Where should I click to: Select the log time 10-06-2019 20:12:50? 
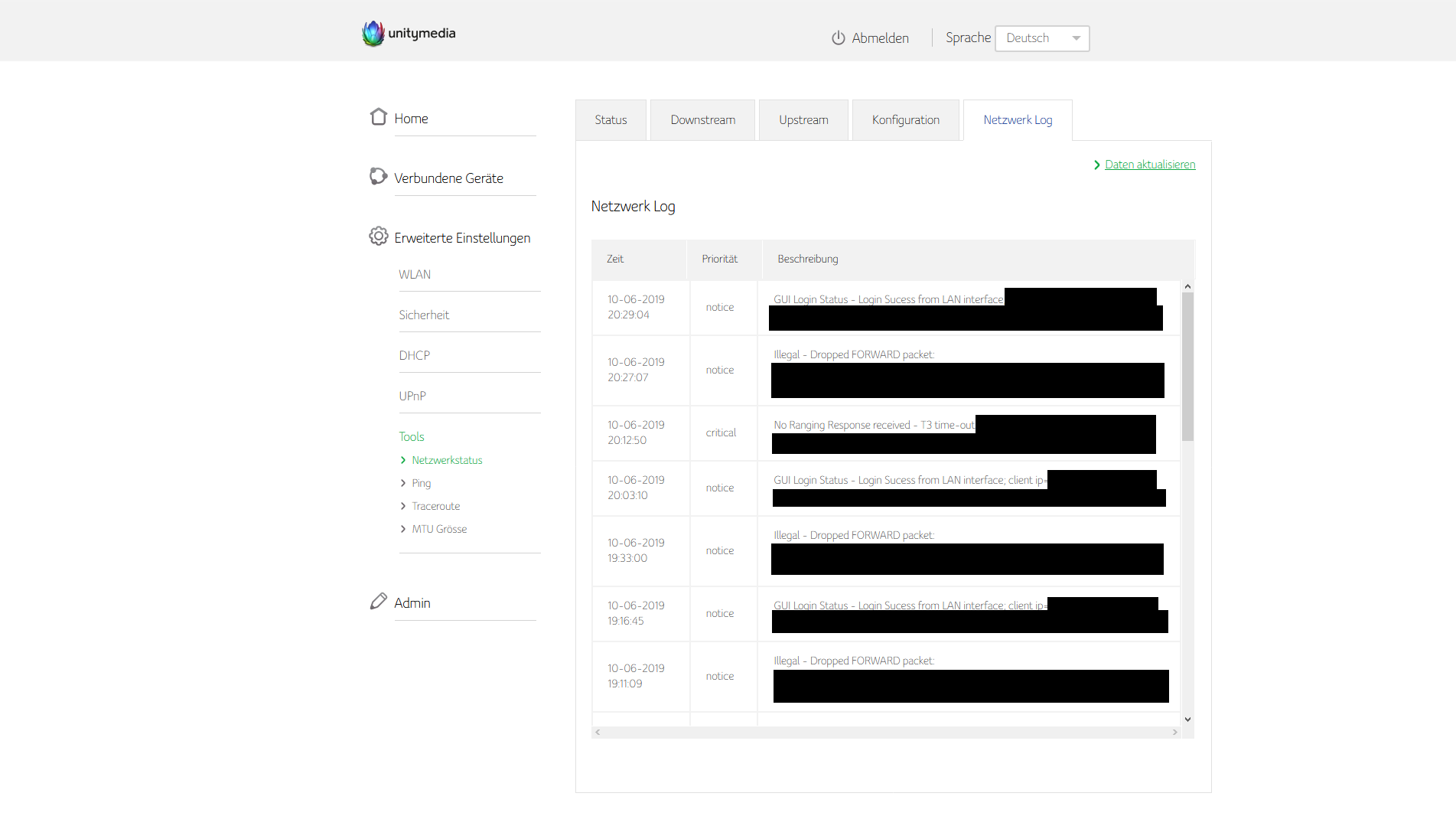[x=636, y=432]
